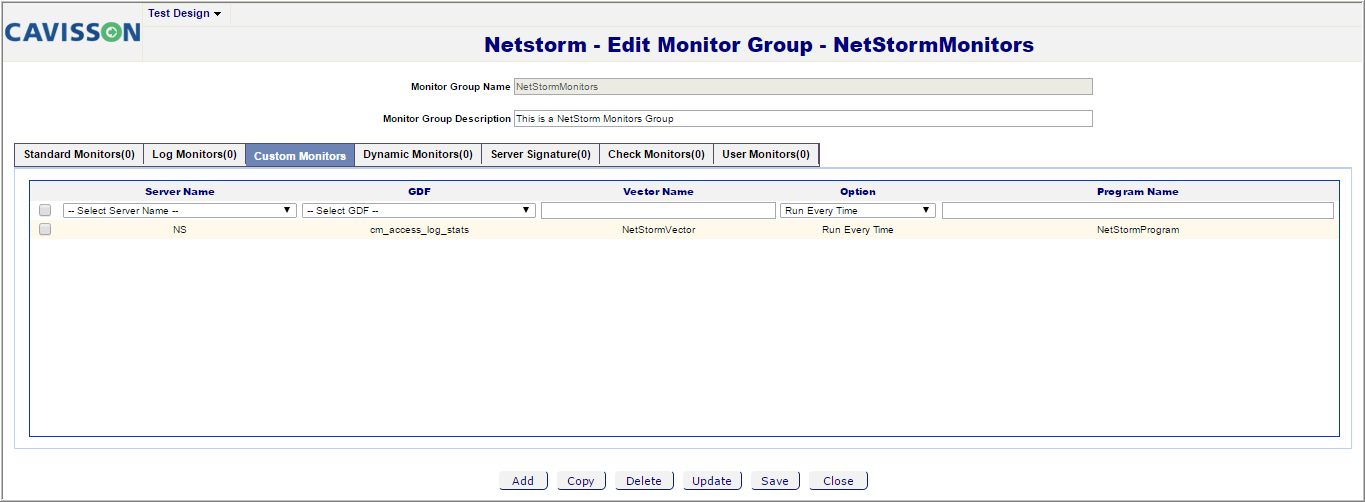Switch to Log Monitors(0) tab

(194, 154)
